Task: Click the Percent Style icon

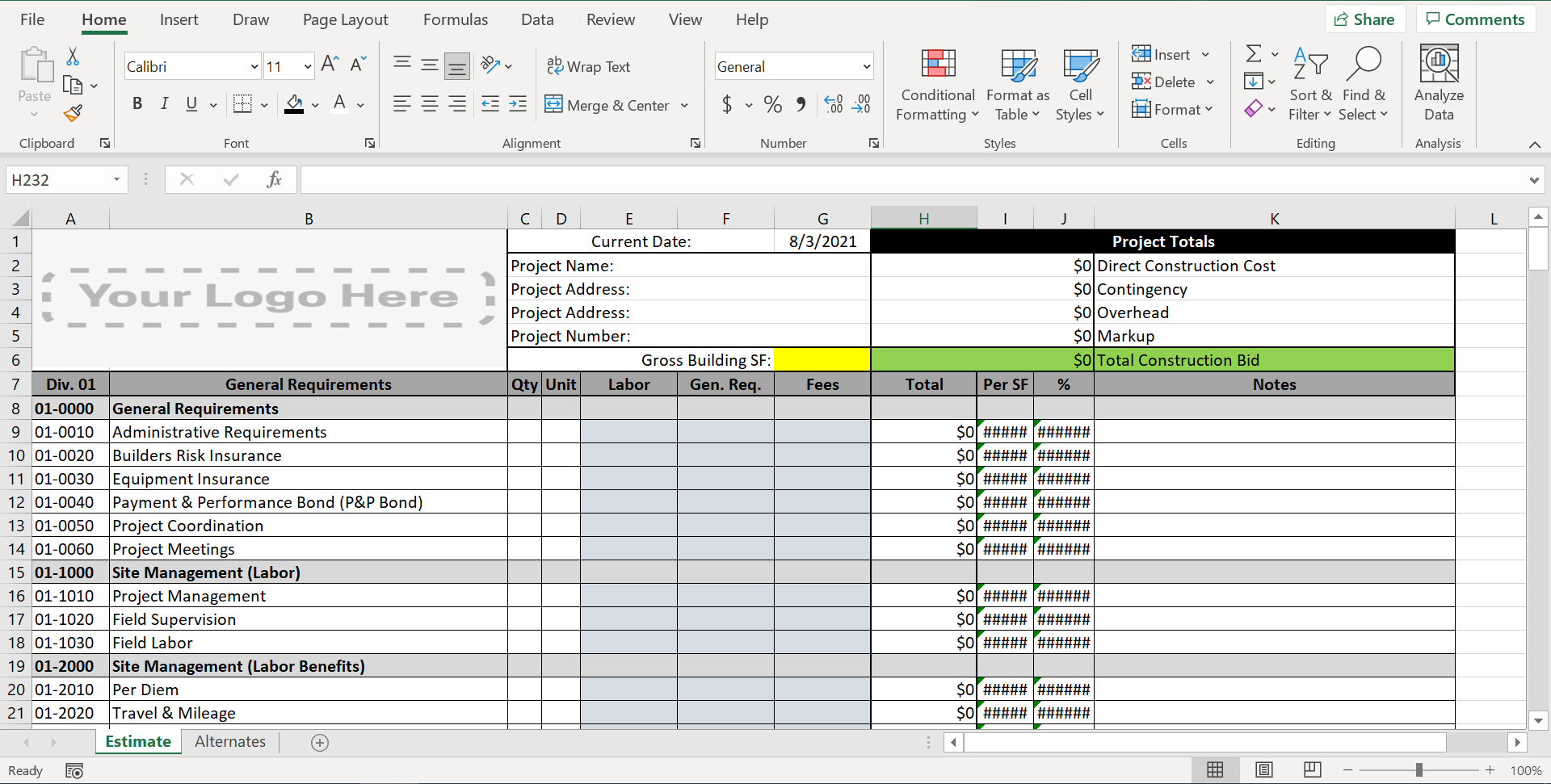Action: 772,104
